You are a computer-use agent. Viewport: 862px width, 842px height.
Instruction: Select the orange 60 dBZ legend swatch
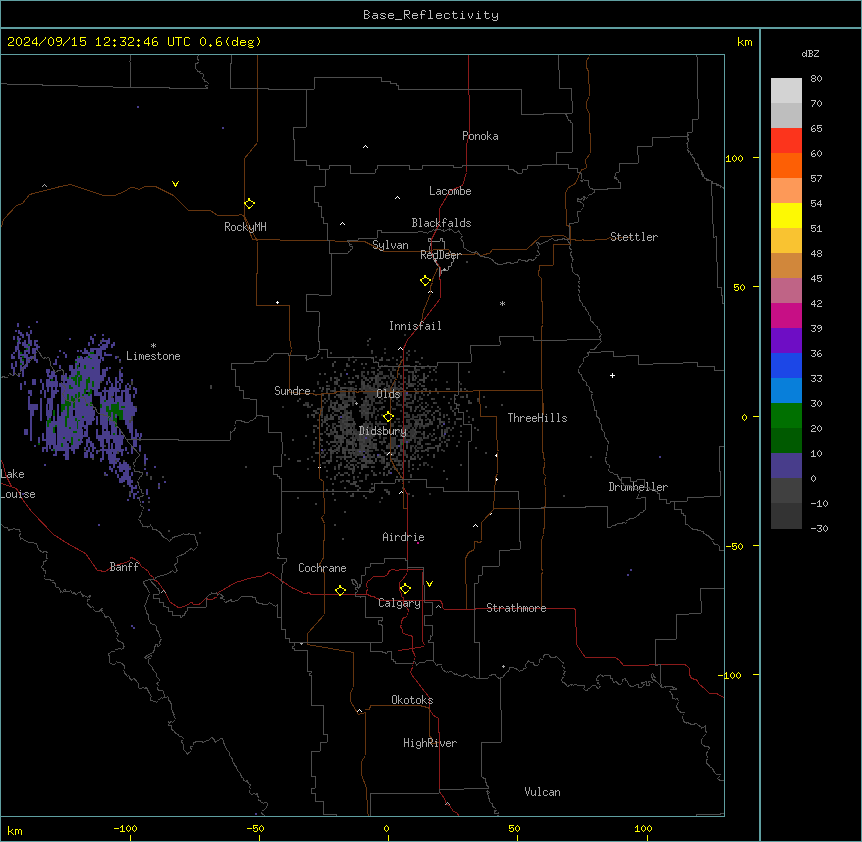[786, 165]
